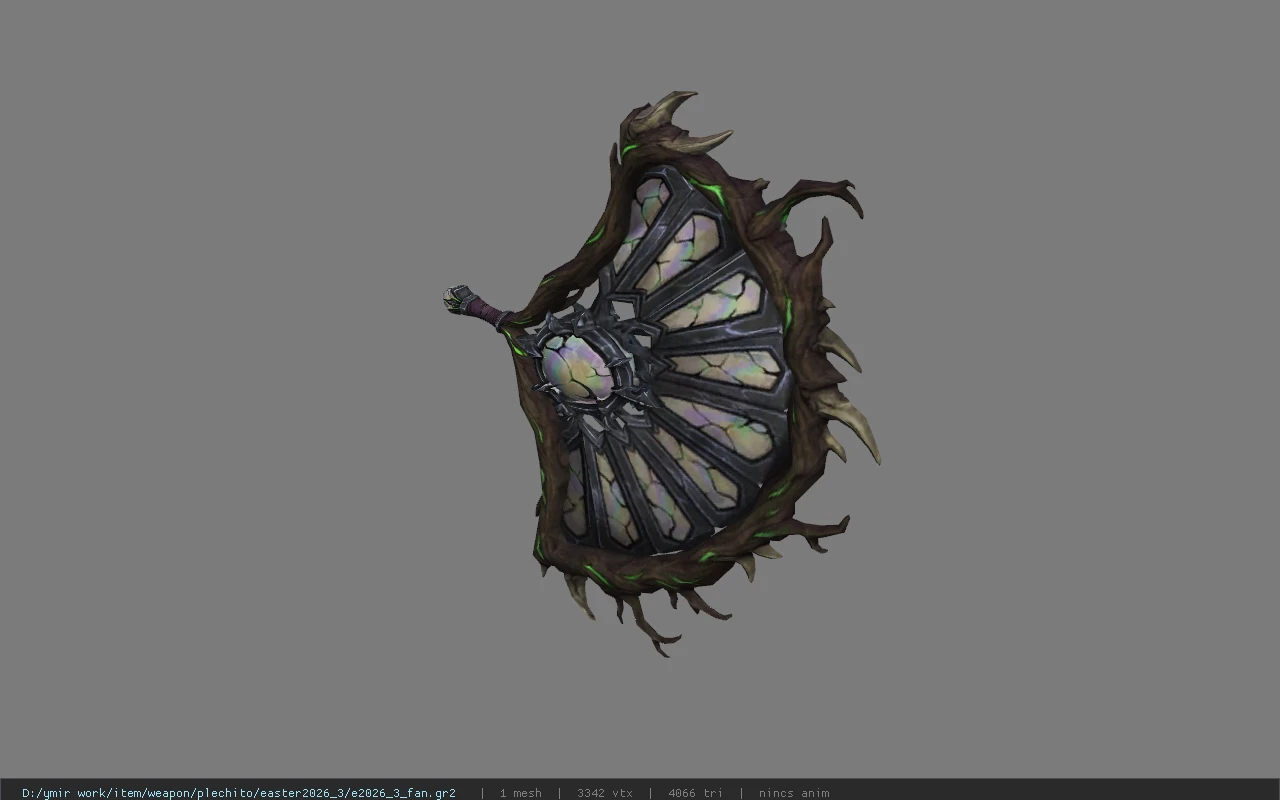Click the fan weapon 3D model in viewport
Viewport: 1280px width, 800px height.
click(x=662, y=373)
